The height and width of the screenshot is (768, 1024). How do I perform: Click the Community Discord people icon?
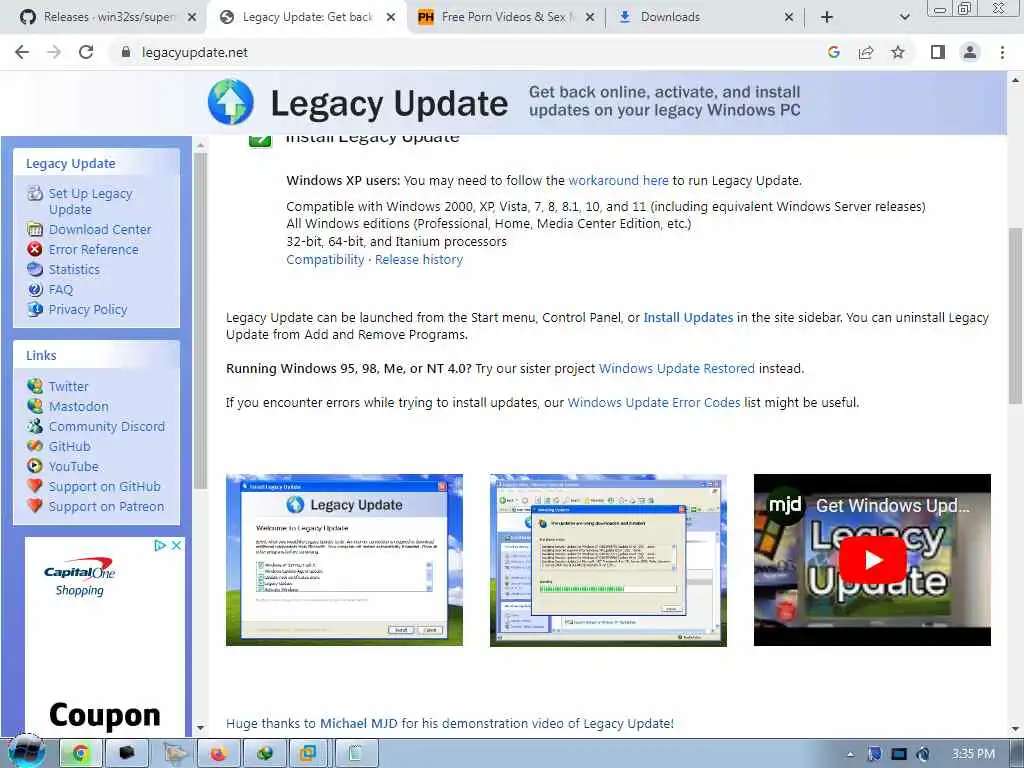point(35,426)
